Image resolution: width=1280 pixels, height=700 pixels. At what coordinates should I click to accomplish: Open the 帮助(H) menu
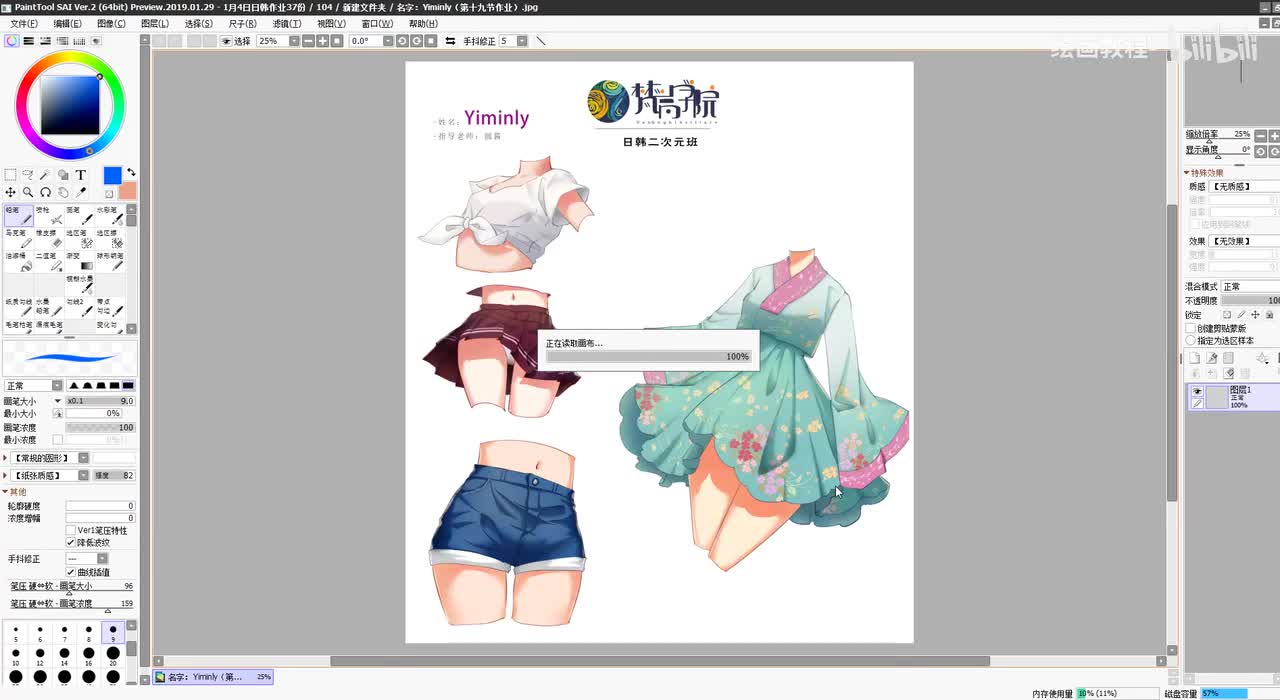pos(423,23)
